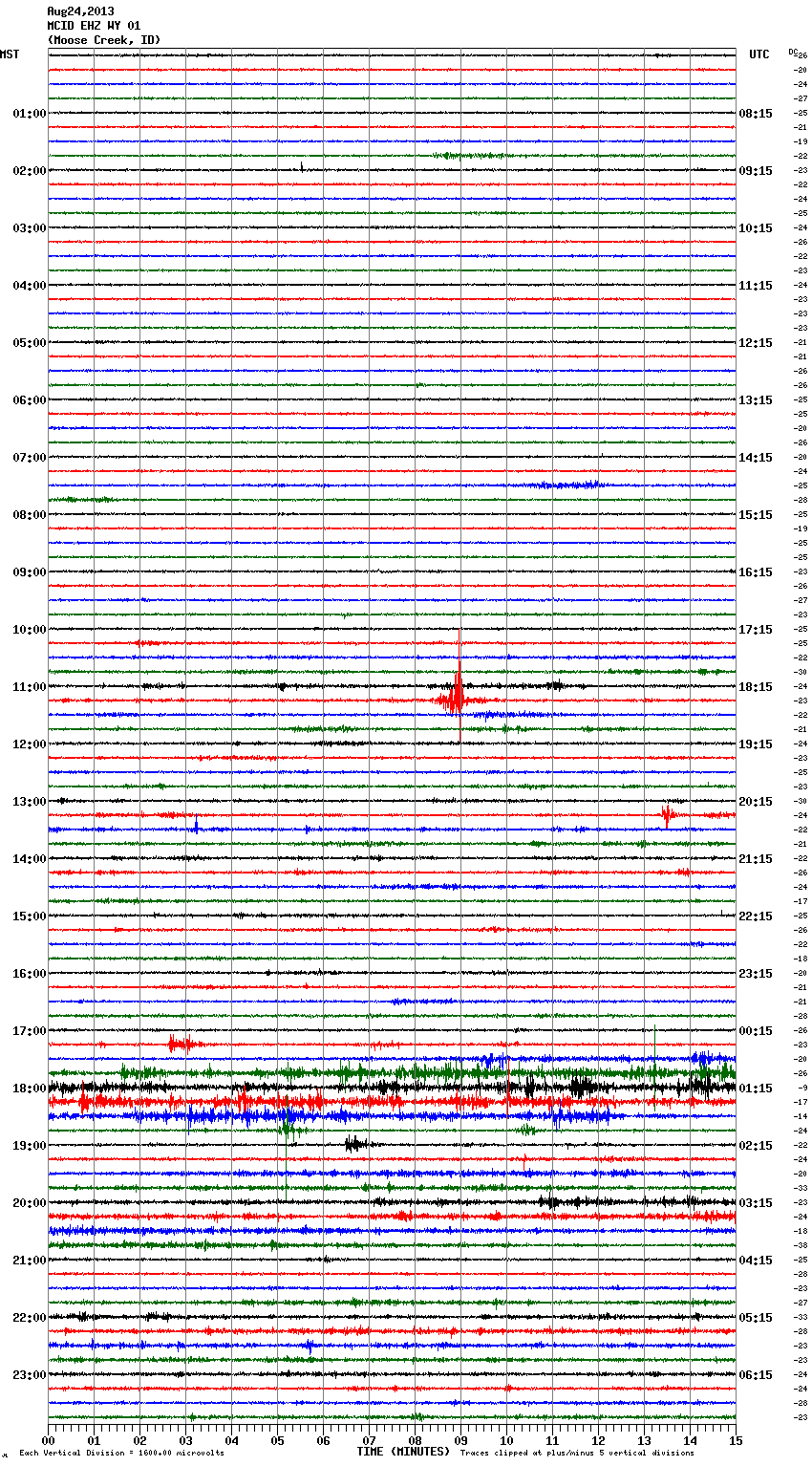Click the 15:15 UTC time label
This screenshot has width=812, height=1466.
(x=756, y=515)
